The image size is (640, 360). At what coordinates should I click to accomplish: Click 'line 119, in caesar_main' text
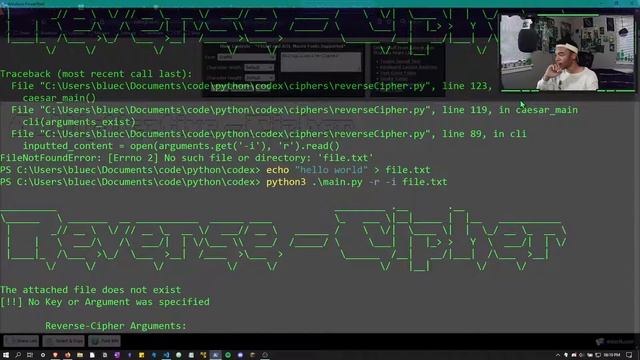pyautogui.click(x=510, y=110)
